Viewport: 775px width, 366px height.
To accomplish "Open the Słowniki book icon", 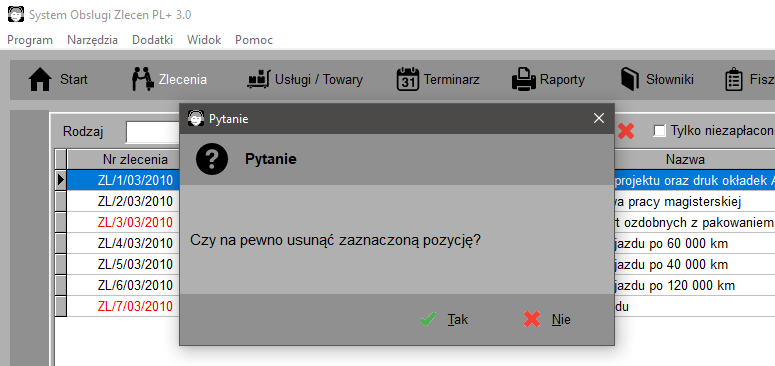I will pos(630,80).
